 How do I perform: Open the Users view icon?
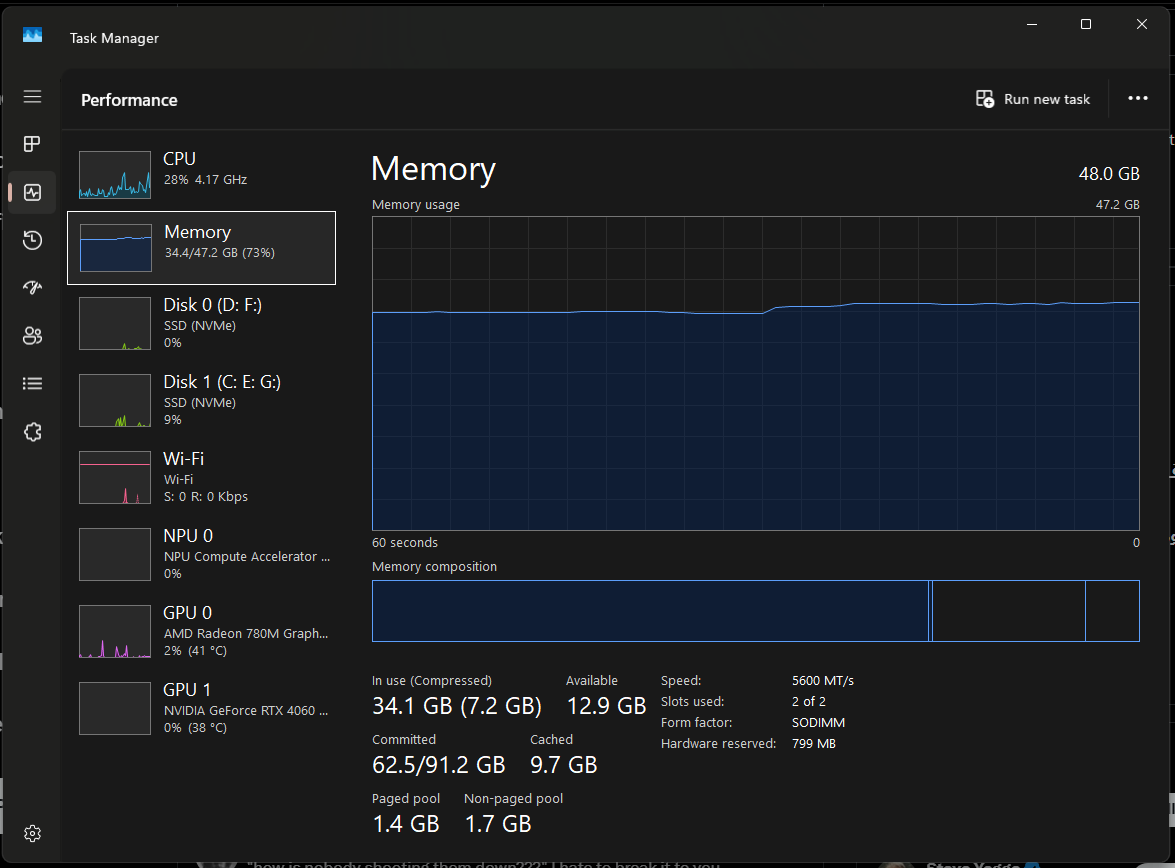(32, 336)
